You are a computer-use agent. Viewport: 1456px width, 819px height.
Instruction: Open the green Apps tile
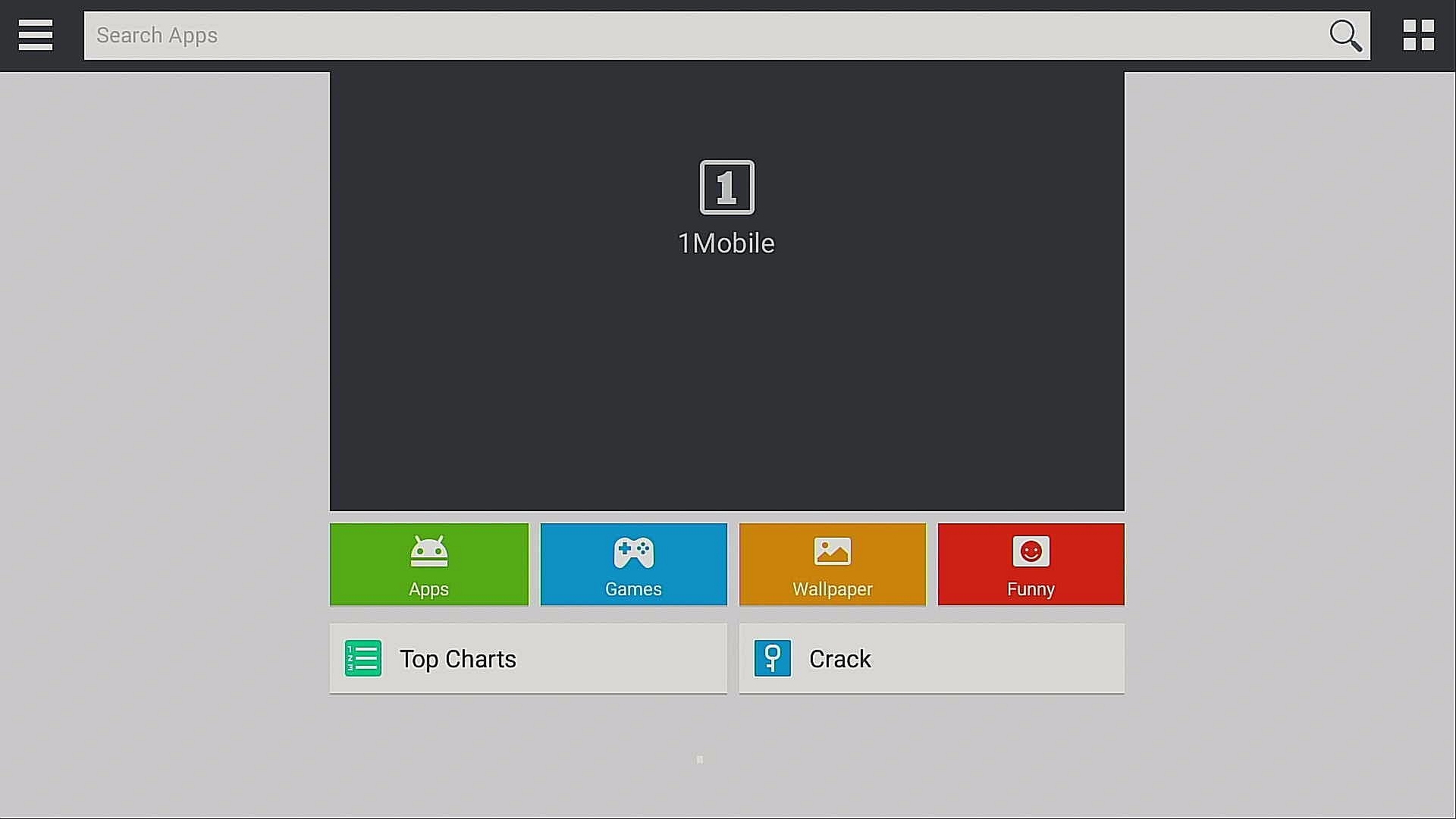click(x=428, y=564)
